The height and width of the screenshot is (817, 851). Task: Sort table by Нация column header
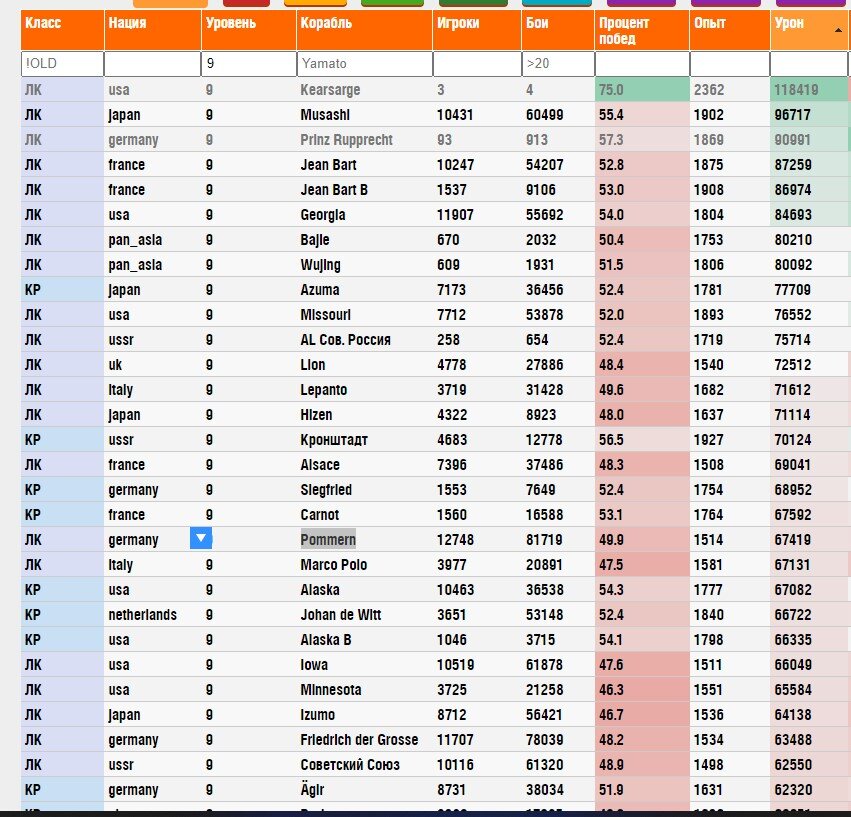tap(153, 30)
